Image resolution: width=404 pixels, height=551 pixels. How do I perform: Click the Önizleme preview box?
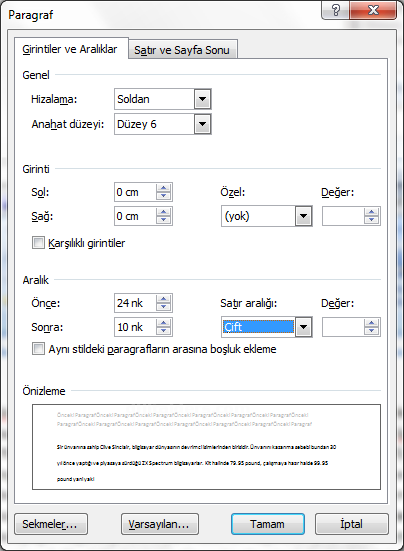[206, 447]
